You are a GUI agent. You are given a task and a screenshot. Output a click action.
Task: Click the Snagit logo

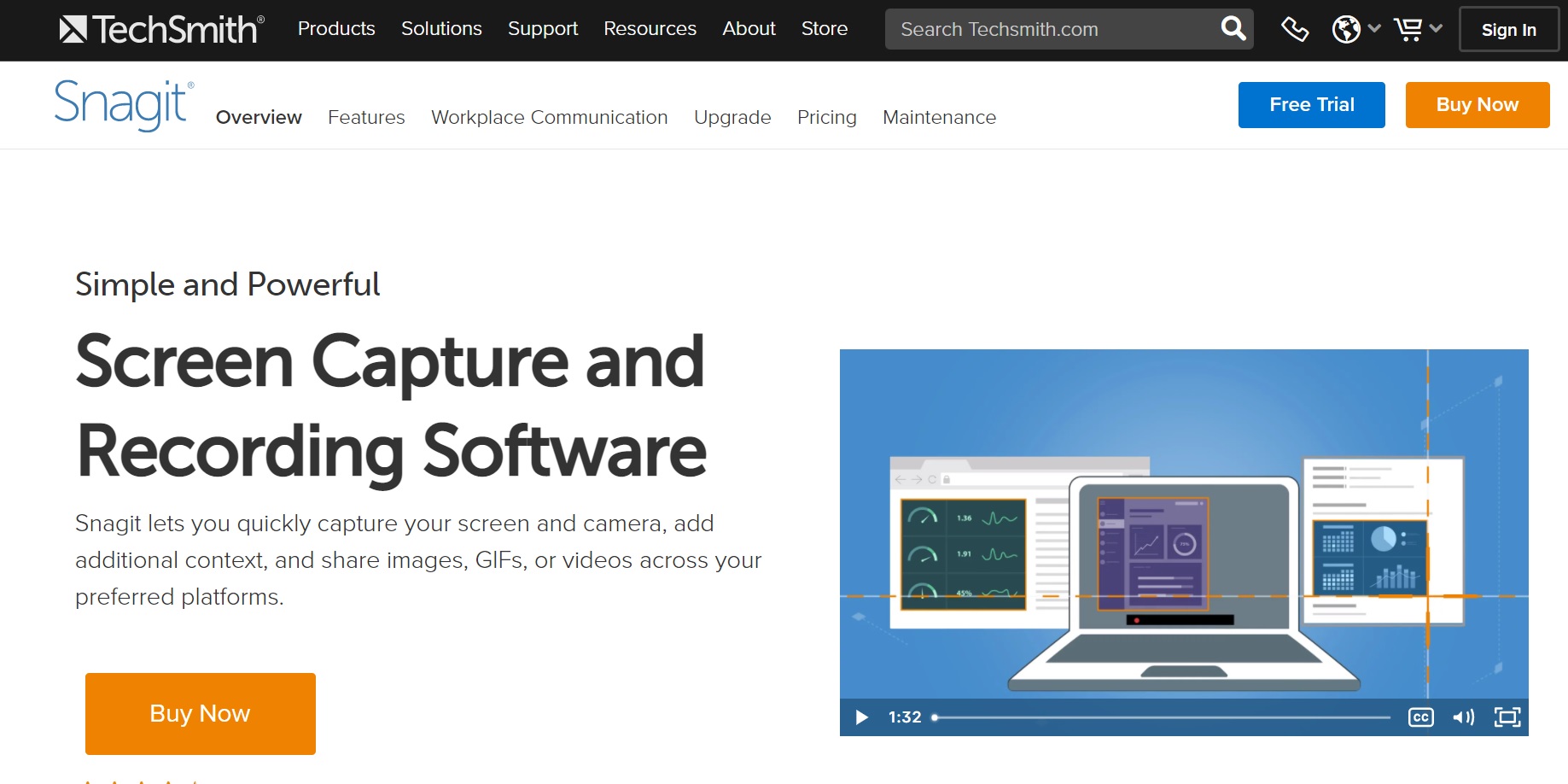click(124, 105)
